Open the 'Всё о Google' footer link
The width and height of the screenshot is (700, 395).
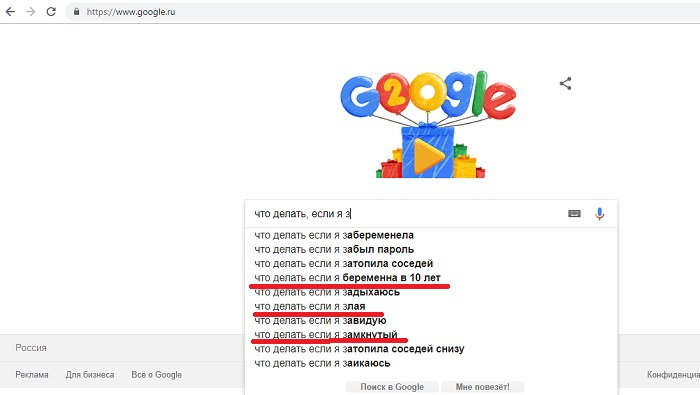click(x=156, y=374)
